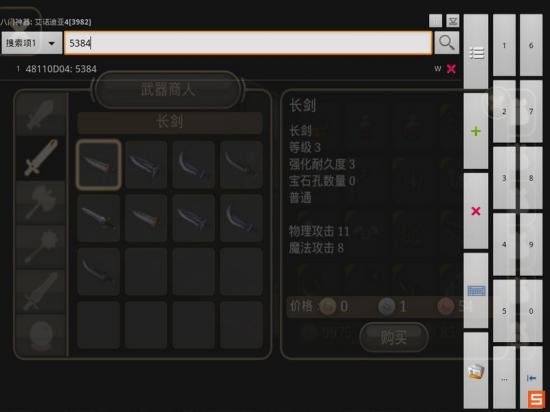
Task: Select the first highlighted sword thumbnail
Action: tap(99, 164)
